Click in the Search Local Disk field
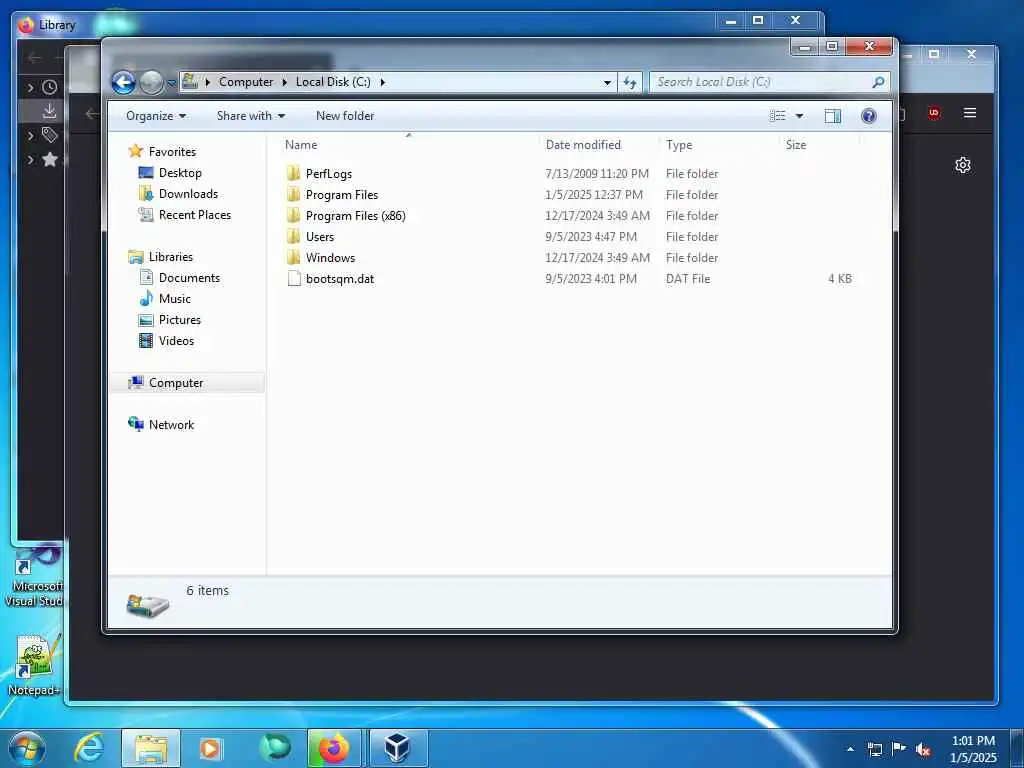 point(761,82)
